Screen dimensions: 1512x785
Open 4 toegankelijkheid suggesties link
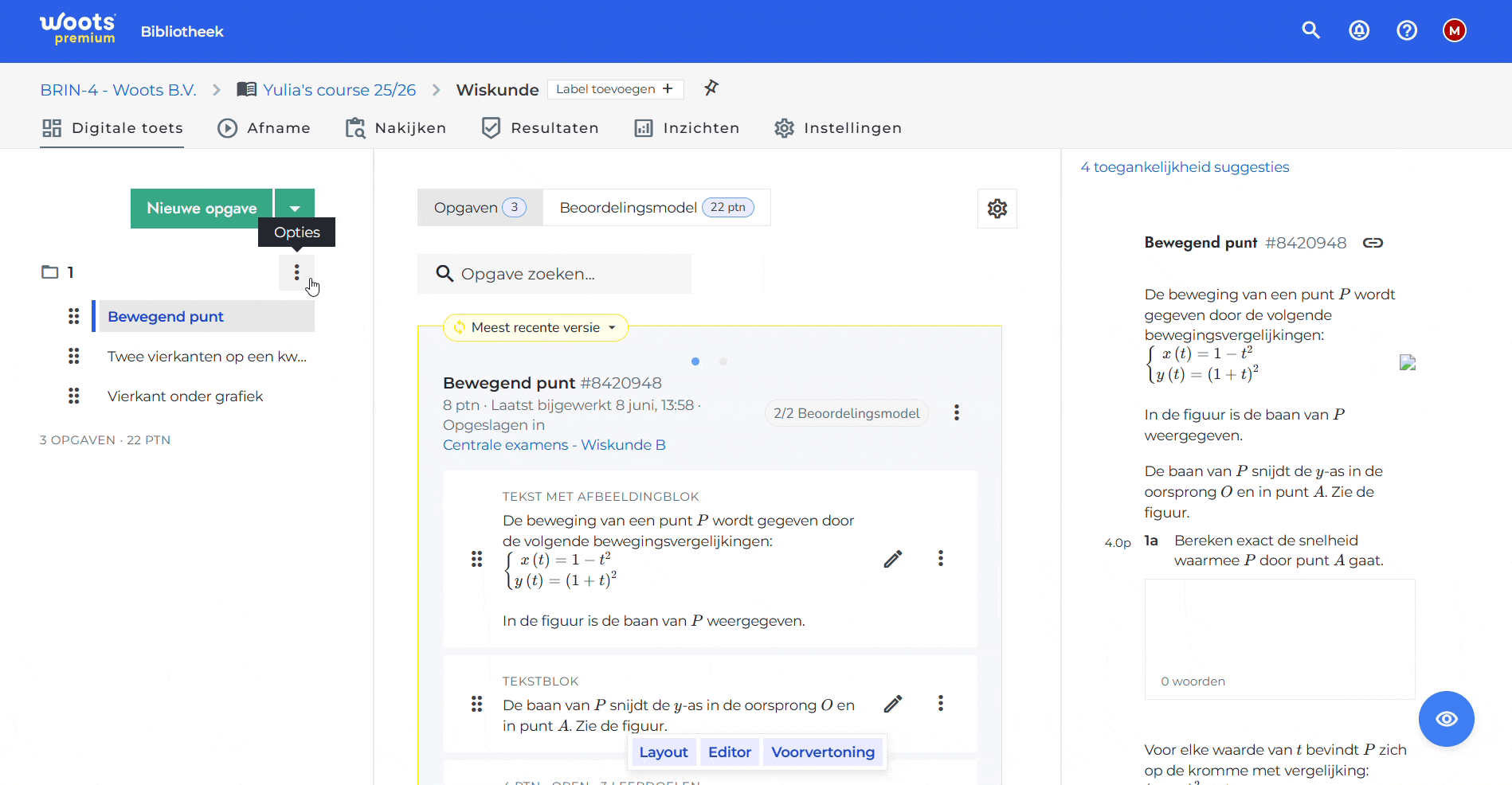pyautogui.click(x=1185, y=167)
